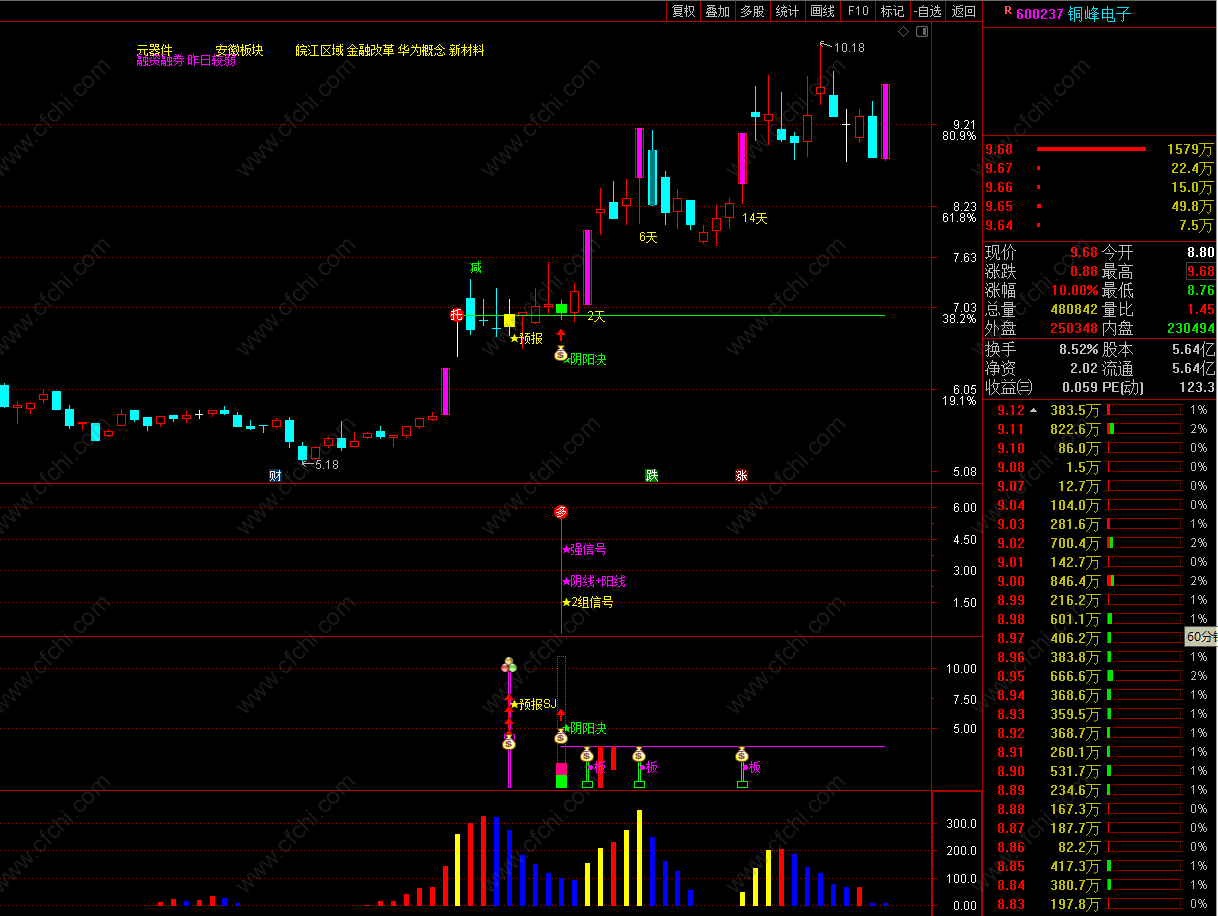The height and width of the screenshot is (916, 1218).
Task: Click the 元器件 sector tag
Action: point(155,50)
